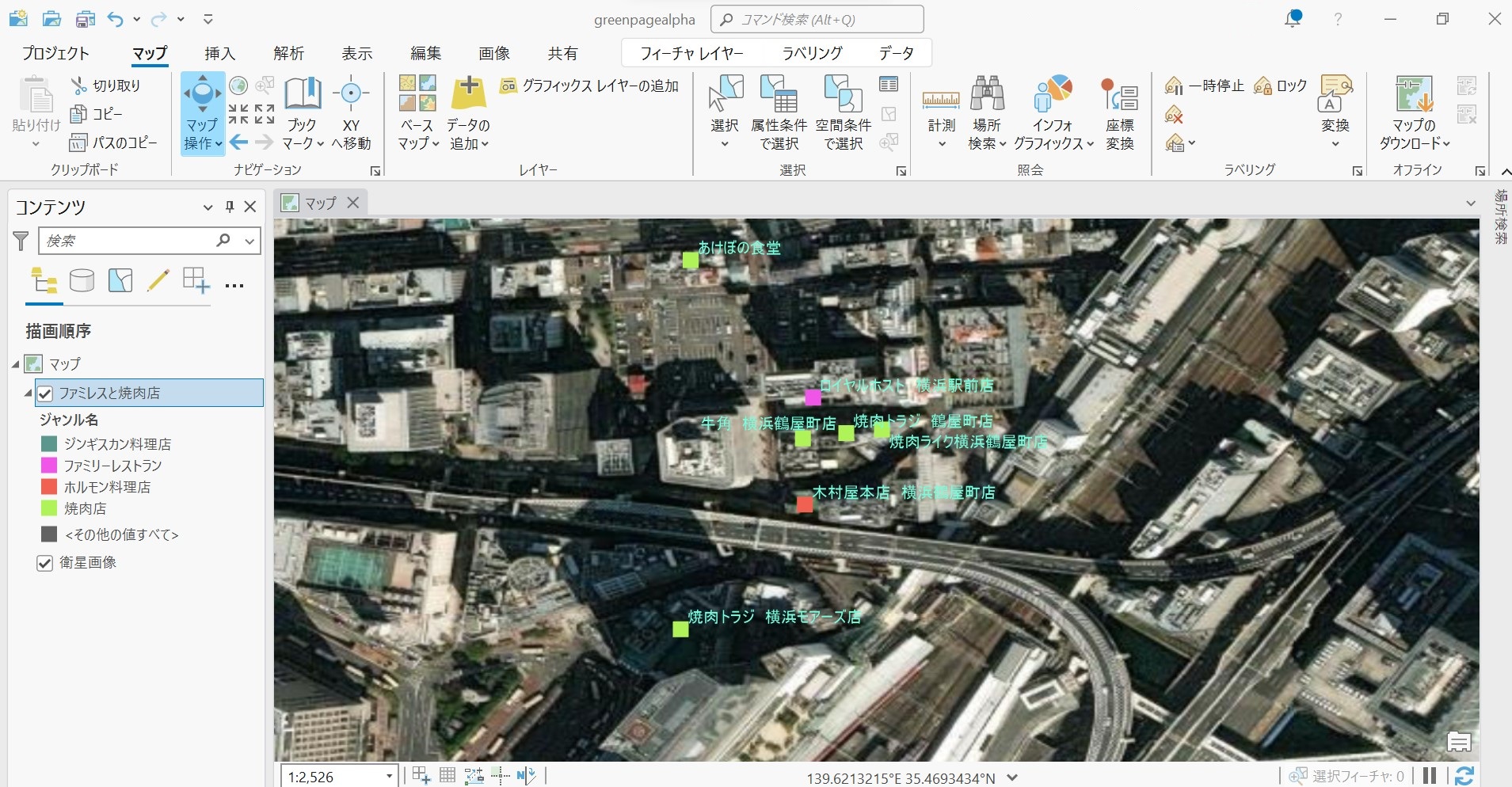Screen dimensions: 1512x787
Task: Click the コピー button
Action: pos(97,114)
